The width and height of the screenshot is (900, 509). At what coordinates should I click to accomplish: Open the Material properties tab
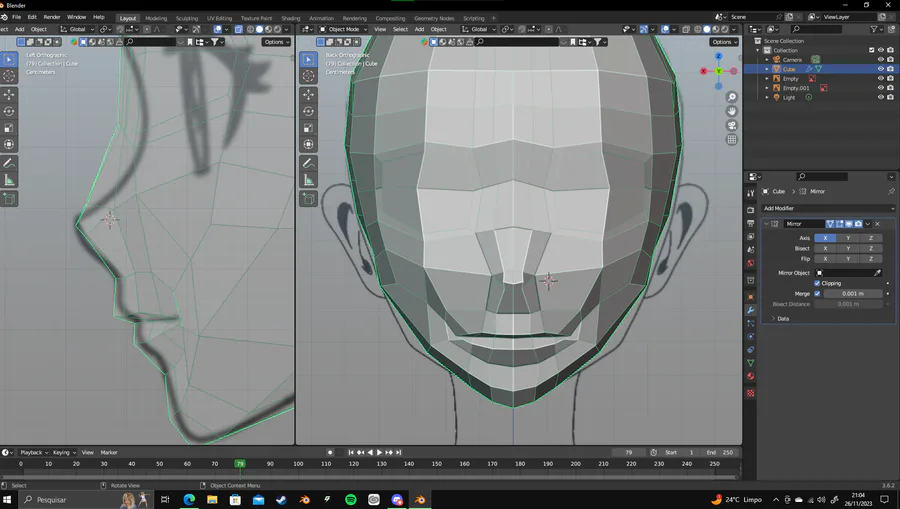(x=750, y=376)
